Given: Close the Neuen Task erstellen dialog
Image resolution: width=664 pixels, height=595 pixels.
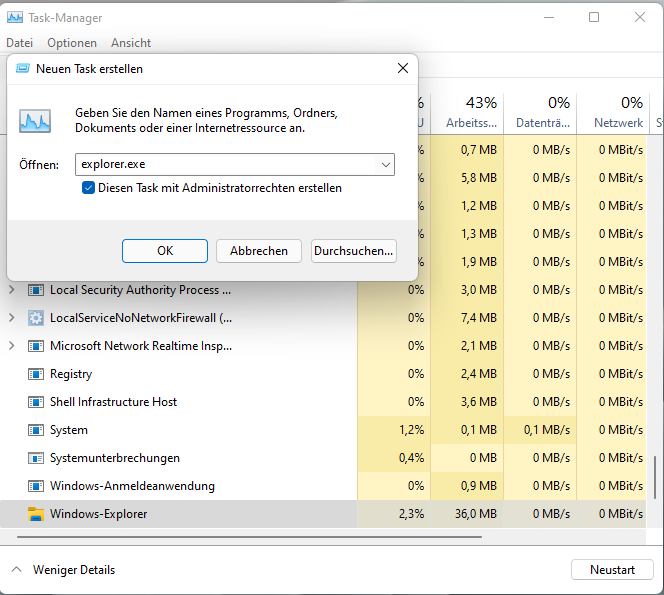Looking at the screenshot, I should pyautogui.click(x=403, y=68).
